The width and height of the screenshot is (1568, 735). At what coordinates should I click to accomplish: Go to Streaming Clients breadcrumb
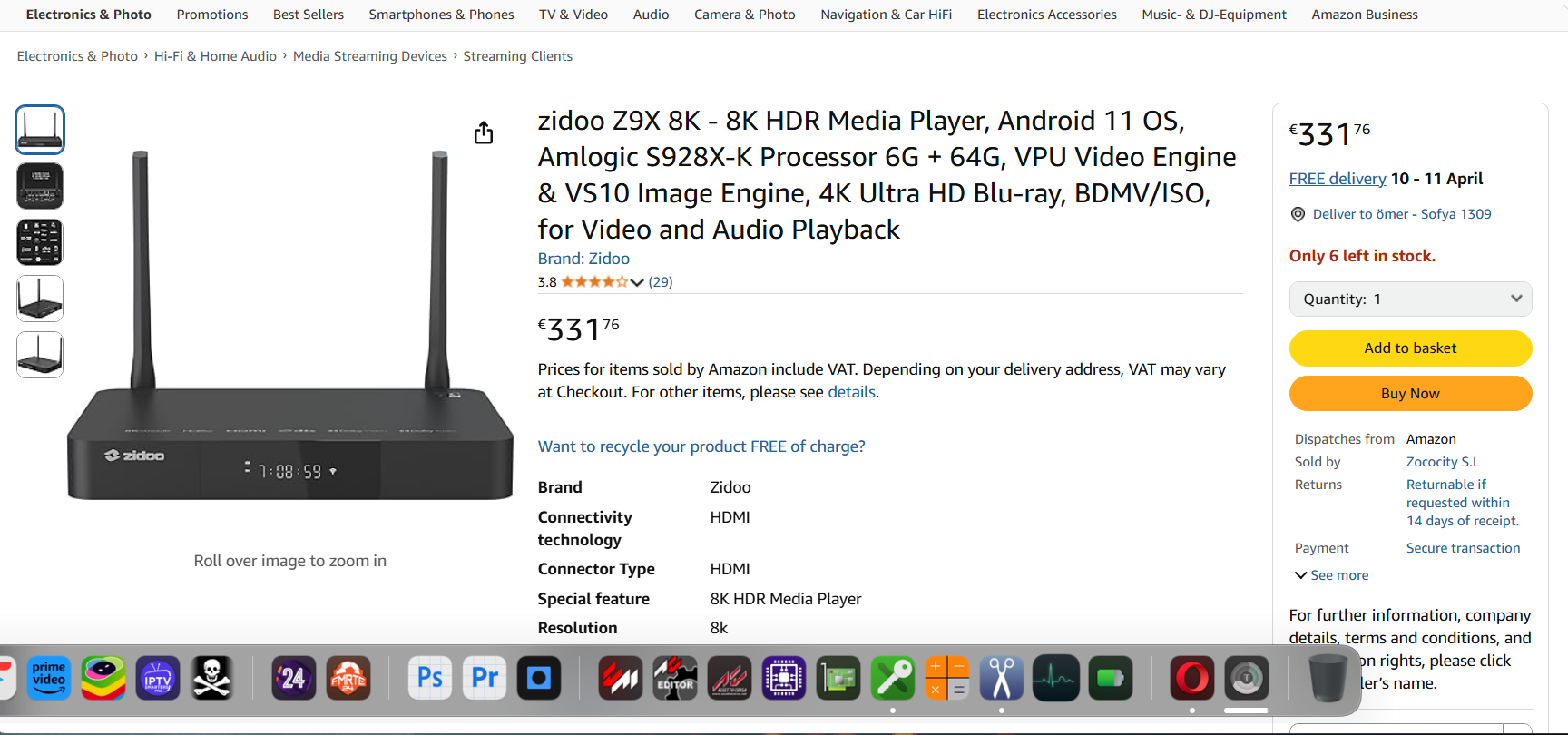pyautogui.click(x=517, y=56)
